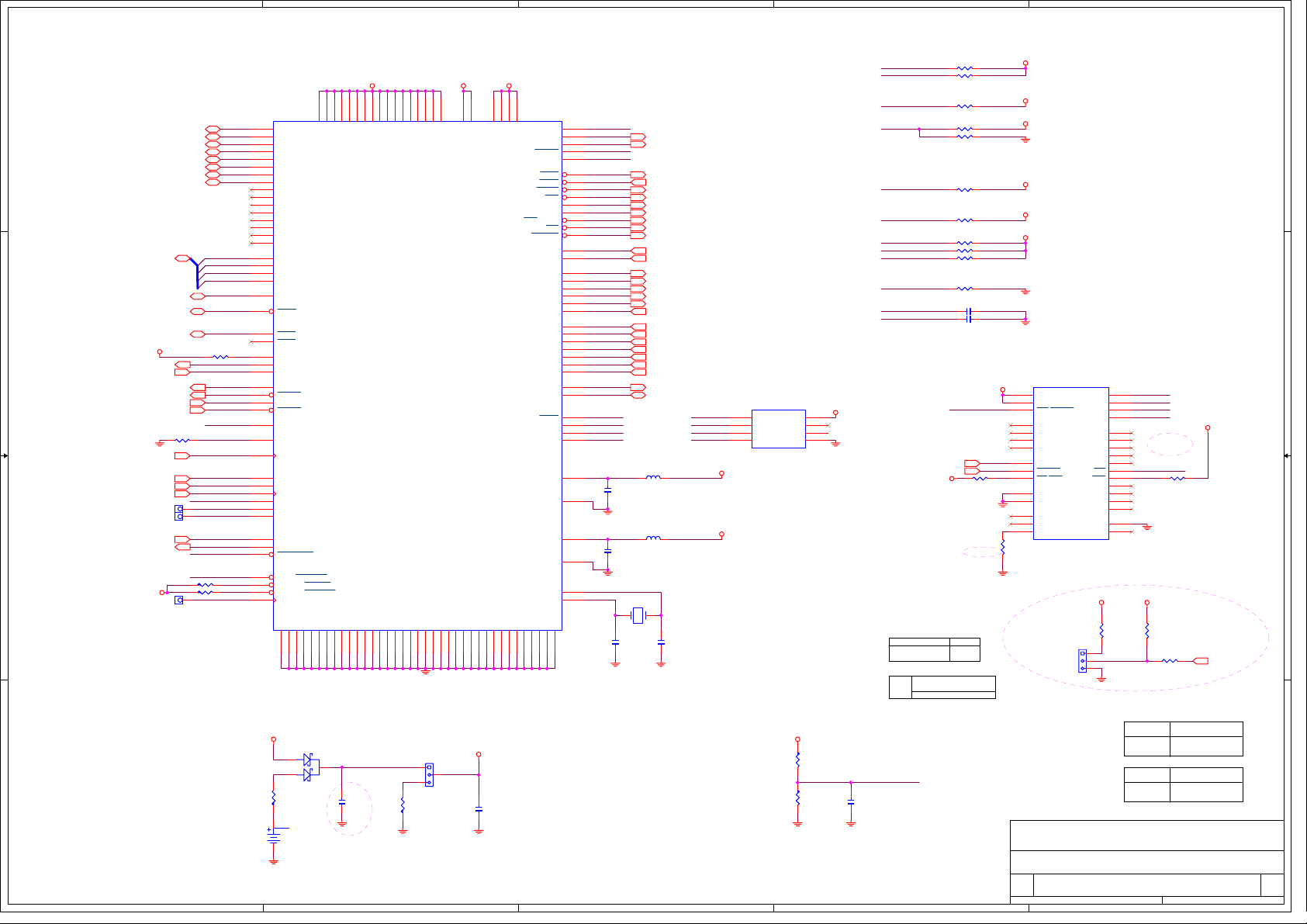Select the crystal oscillator symbol
Image resolution: width=1307 pixels, height=924 pixels.
click(638, 615)
